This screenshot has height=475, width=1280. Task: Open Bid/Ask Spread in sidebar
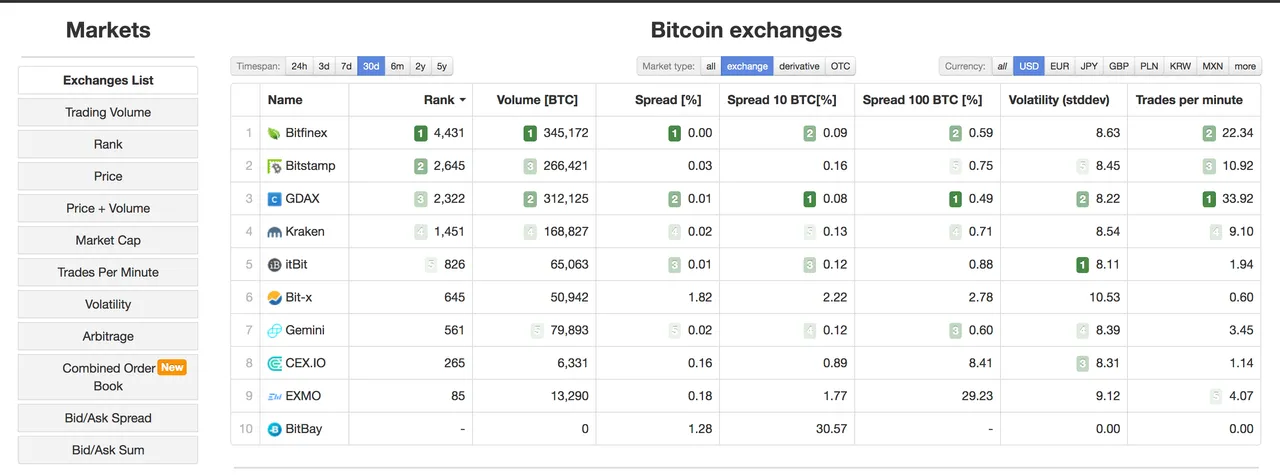pyautogui.click(x=108, y=418)
